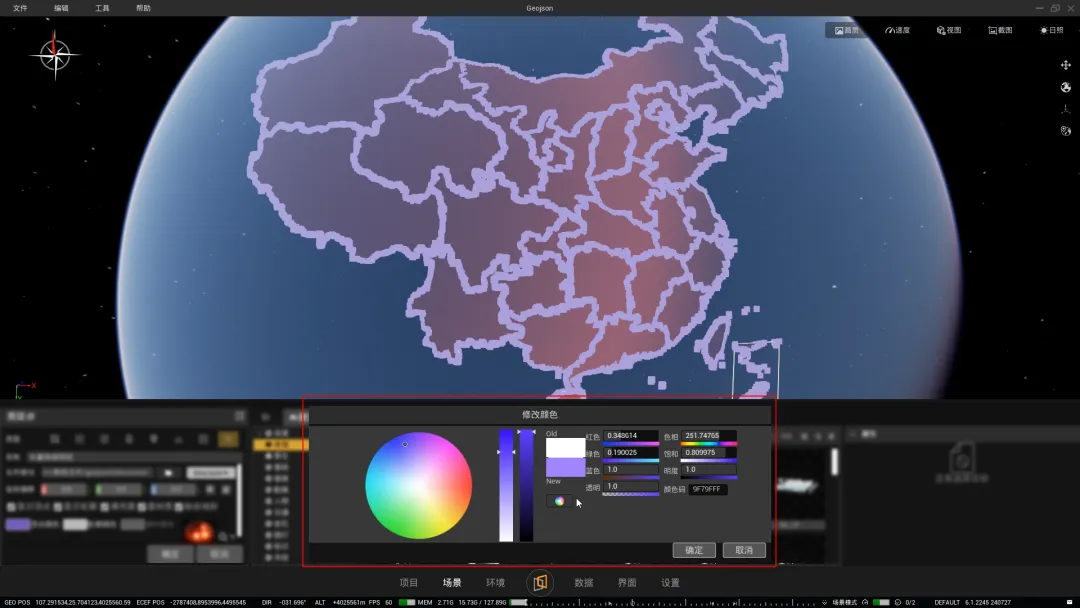Click the scrollbar in right asset panel

(x=835, y=461)
